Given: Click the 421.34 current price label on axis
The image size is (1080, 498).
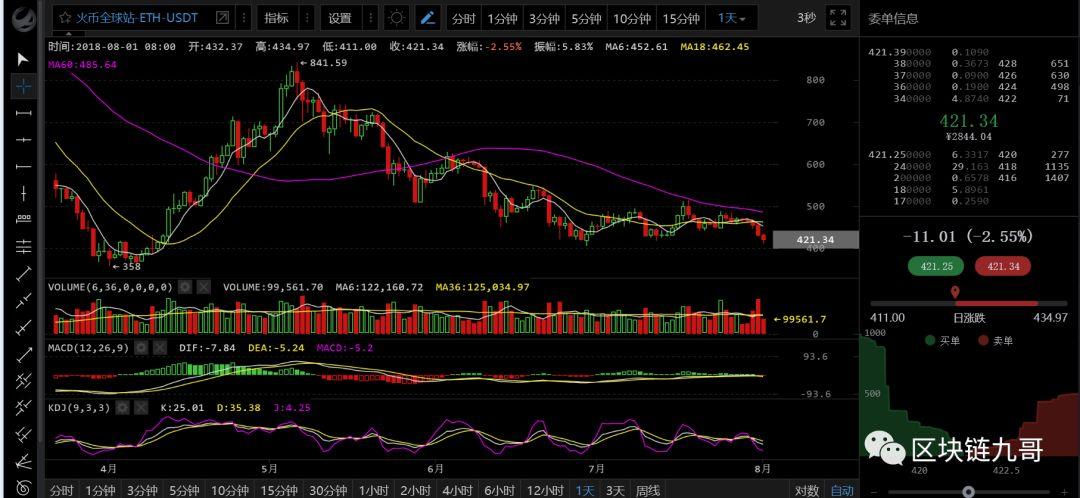Looking at the screenshot, I should click(x=816, y=240).
